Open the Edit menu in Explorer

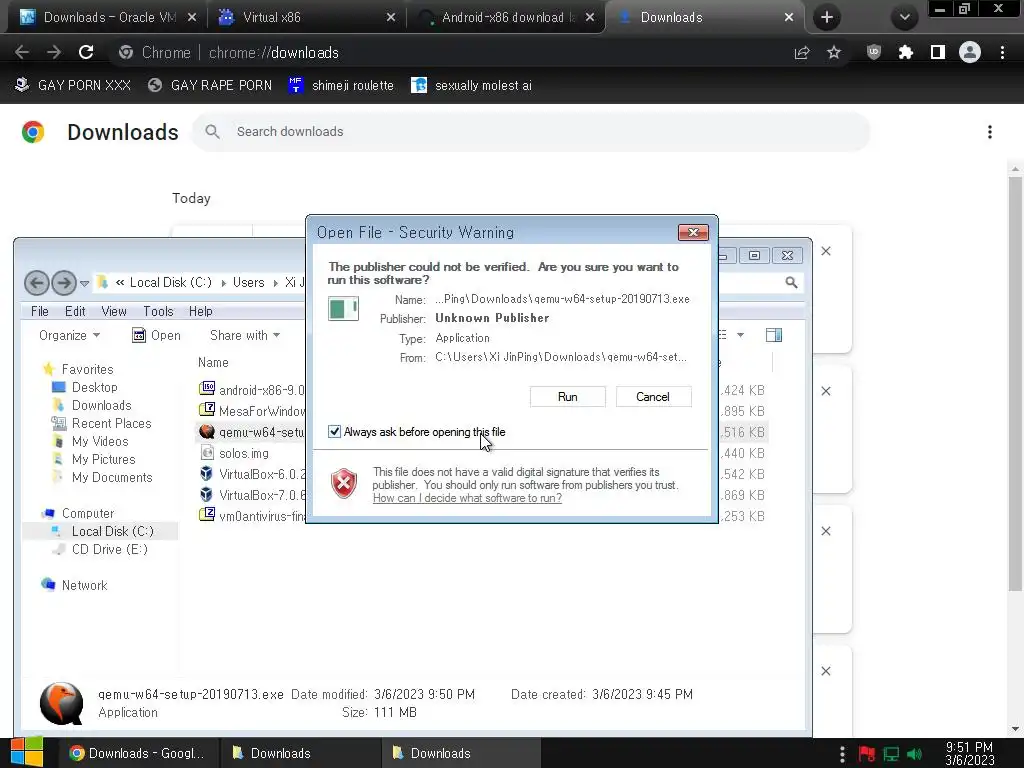coord(75,312)
